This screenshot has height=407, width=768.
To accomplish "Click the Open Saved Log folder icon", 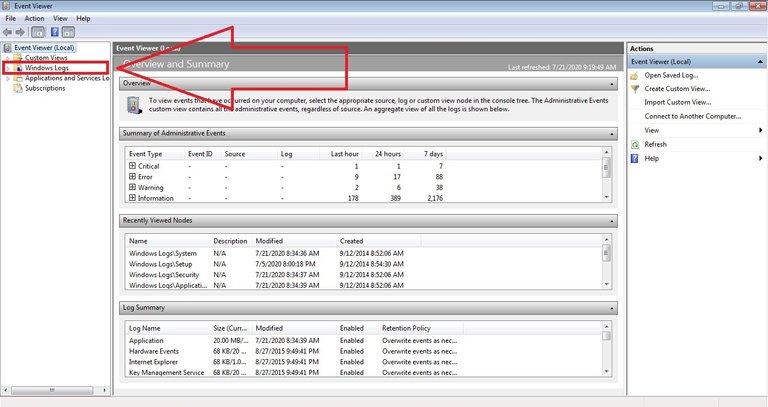I will [635, 75].
